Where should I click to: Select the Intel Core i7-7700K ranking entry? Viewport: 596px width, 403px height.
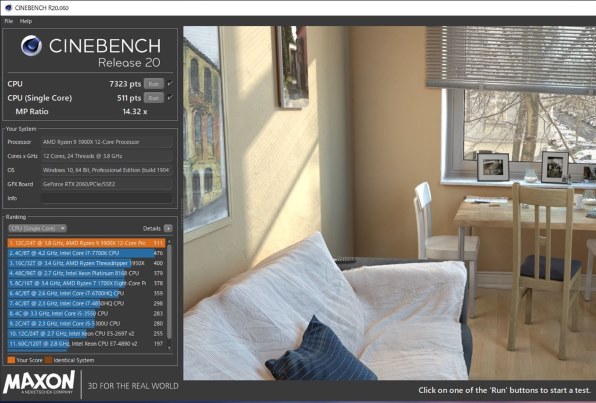(x=86, y=253)
